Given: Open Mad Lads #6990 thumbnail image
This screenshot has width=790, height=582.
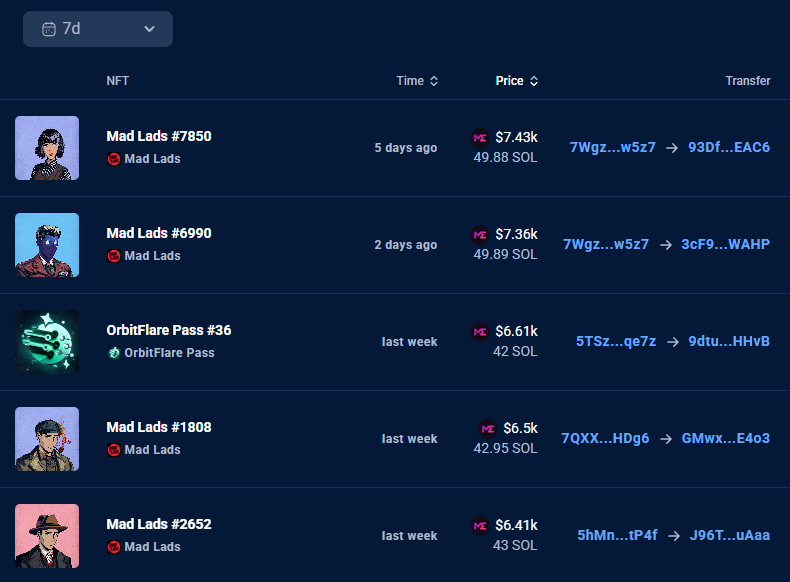Looking at the screenshot, I should [x=47, y=245].
